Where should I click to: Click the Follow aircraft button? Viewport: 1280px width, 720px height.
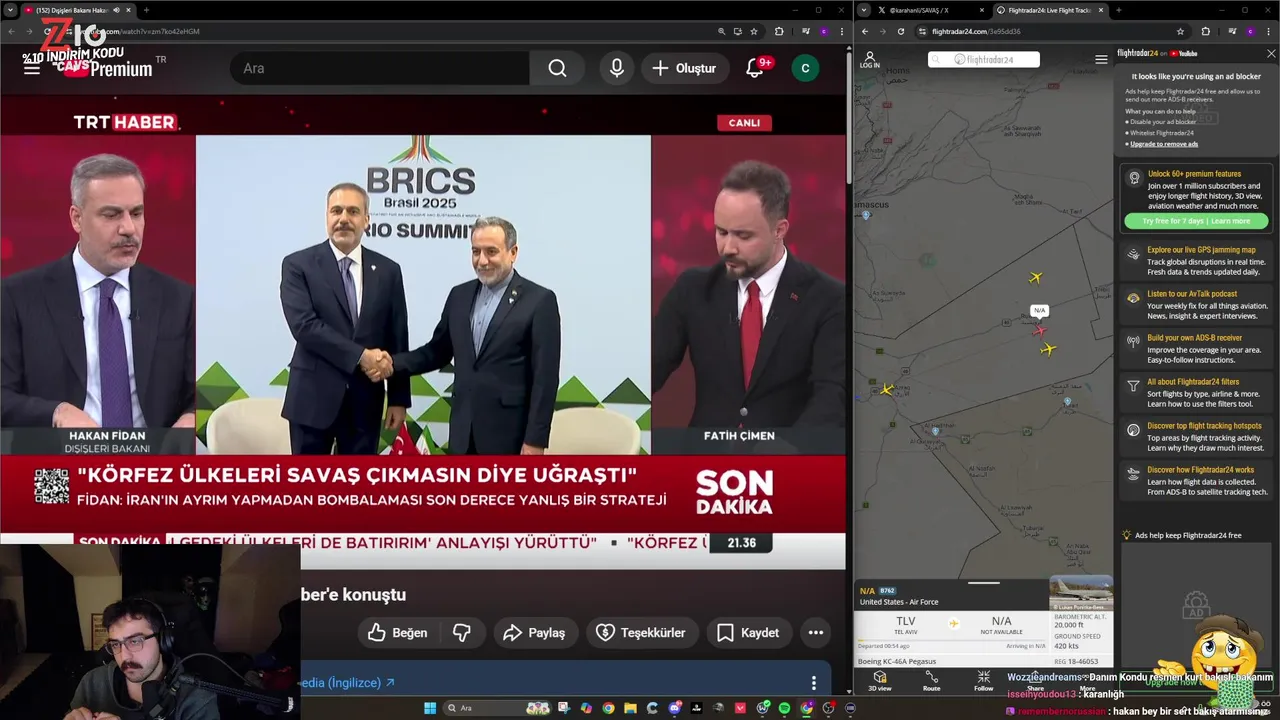(x=984, y=681)
